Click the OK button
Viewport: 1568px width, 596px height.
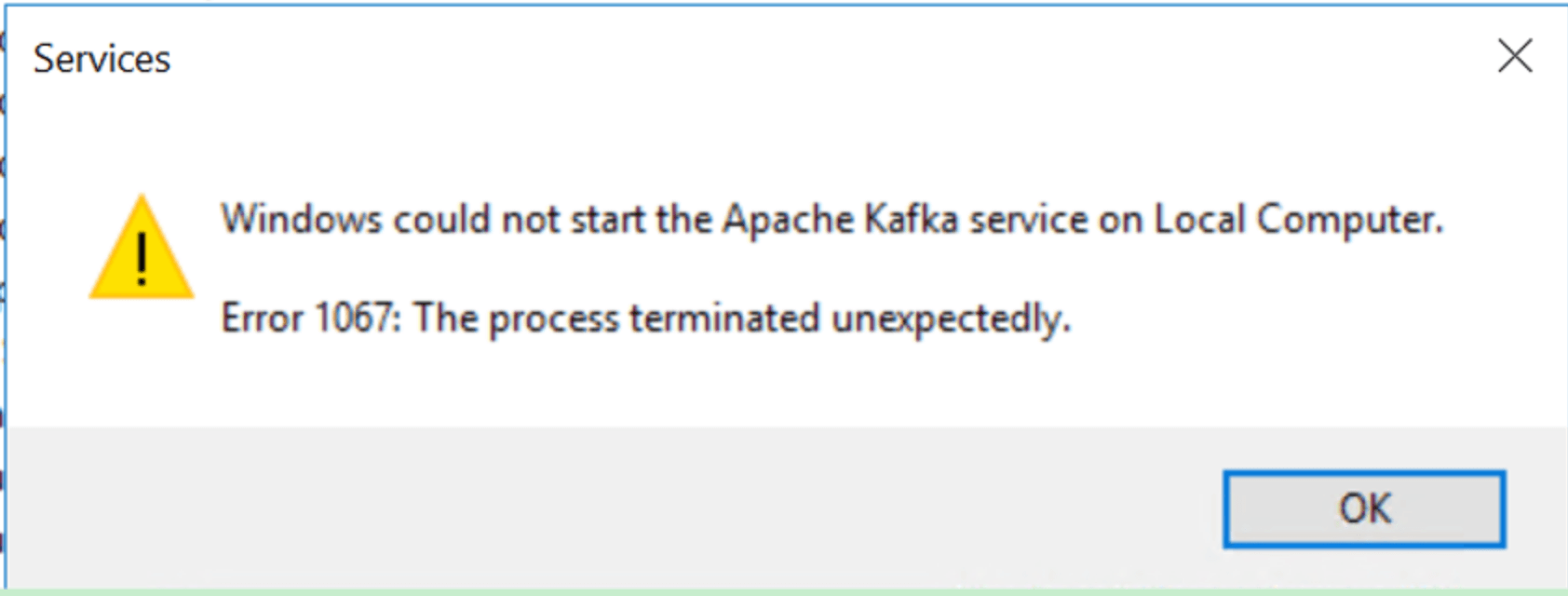coord(1363,508)
